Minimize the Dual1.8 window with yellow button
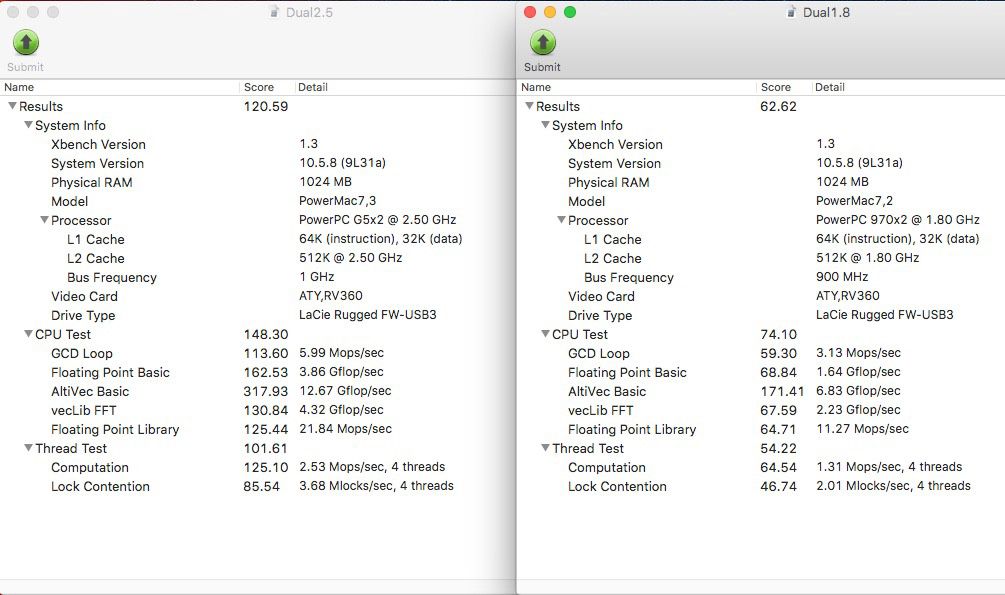 (x=550, y=12)
